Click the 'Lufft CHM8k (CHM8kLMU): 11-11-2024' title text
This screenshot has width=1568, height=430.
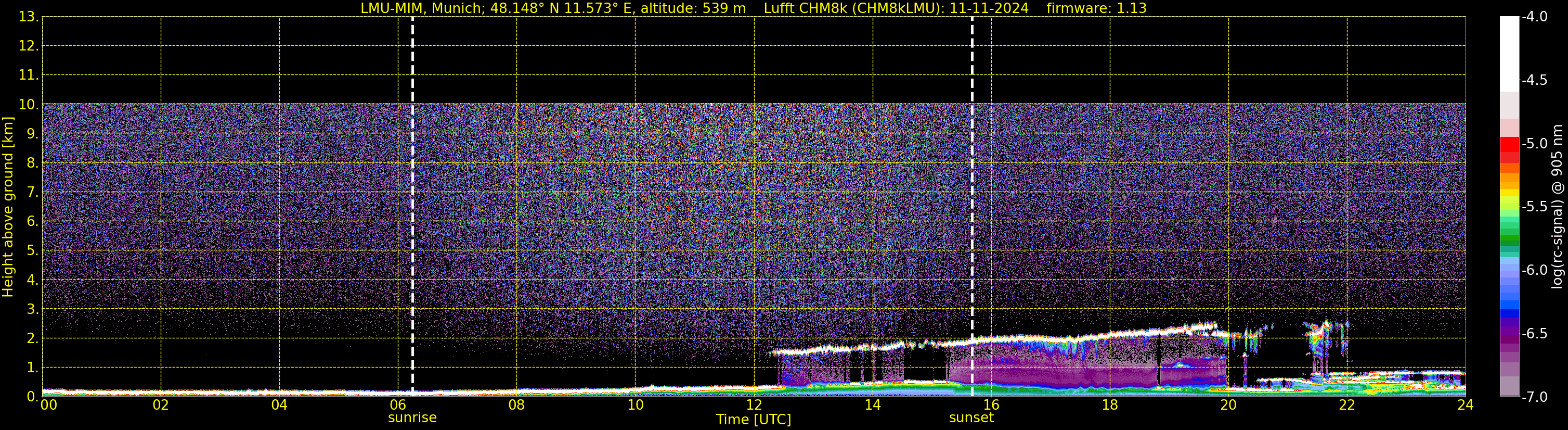(x=896, y=8)
